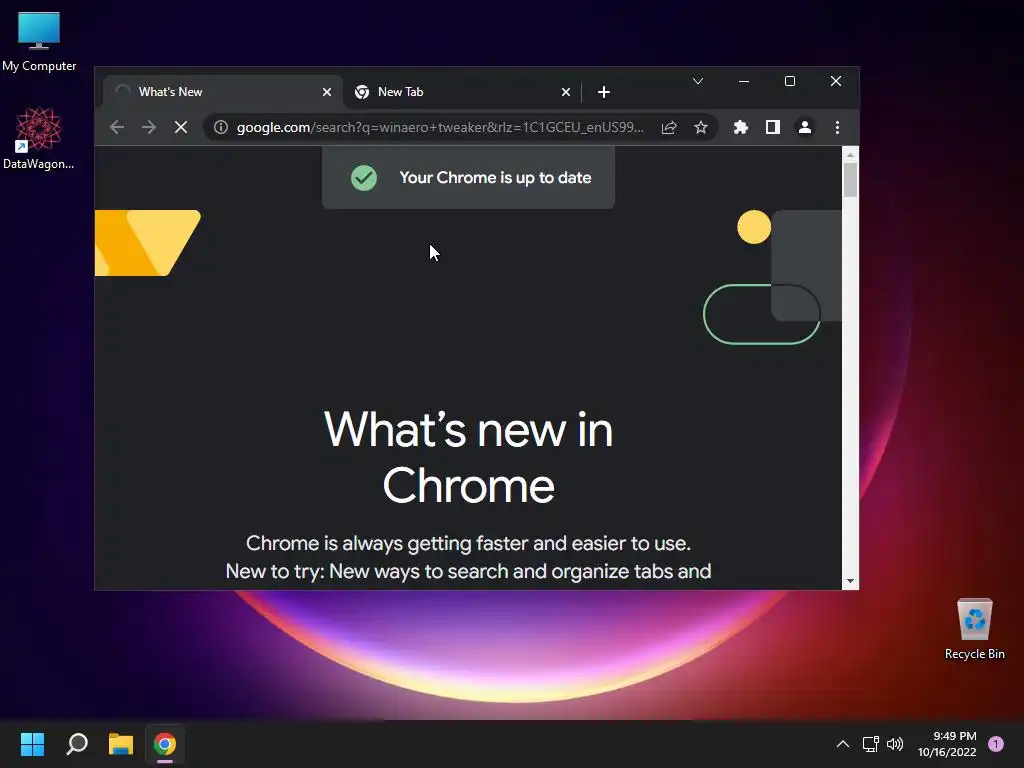1024x768 pixels.
Task: Maximize the Chrome window
Action: tap(790, 81)
